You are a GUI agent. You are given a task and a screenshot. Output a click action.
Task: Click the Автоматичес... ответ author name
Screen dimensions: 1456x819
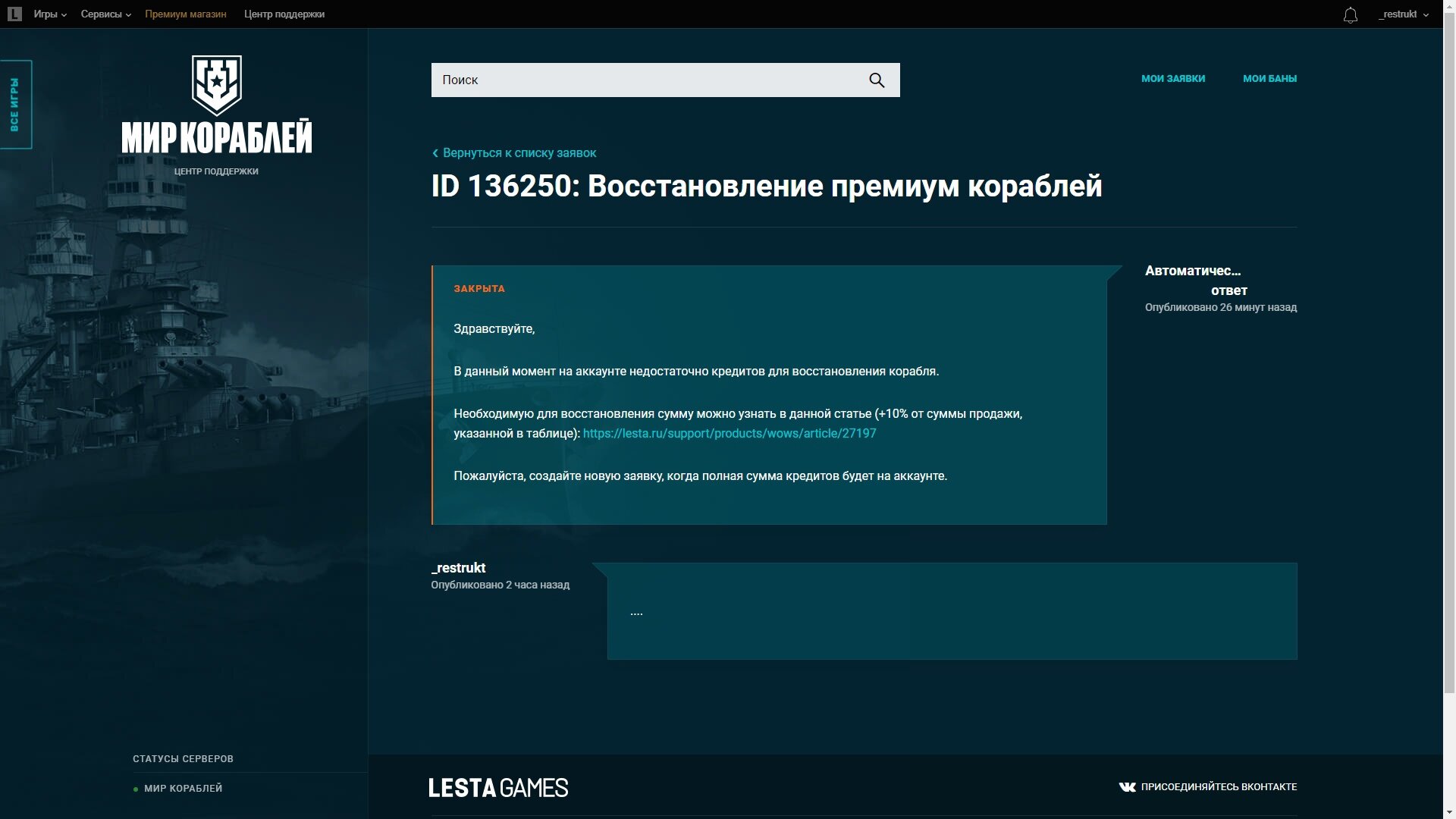coord(1196,281)
